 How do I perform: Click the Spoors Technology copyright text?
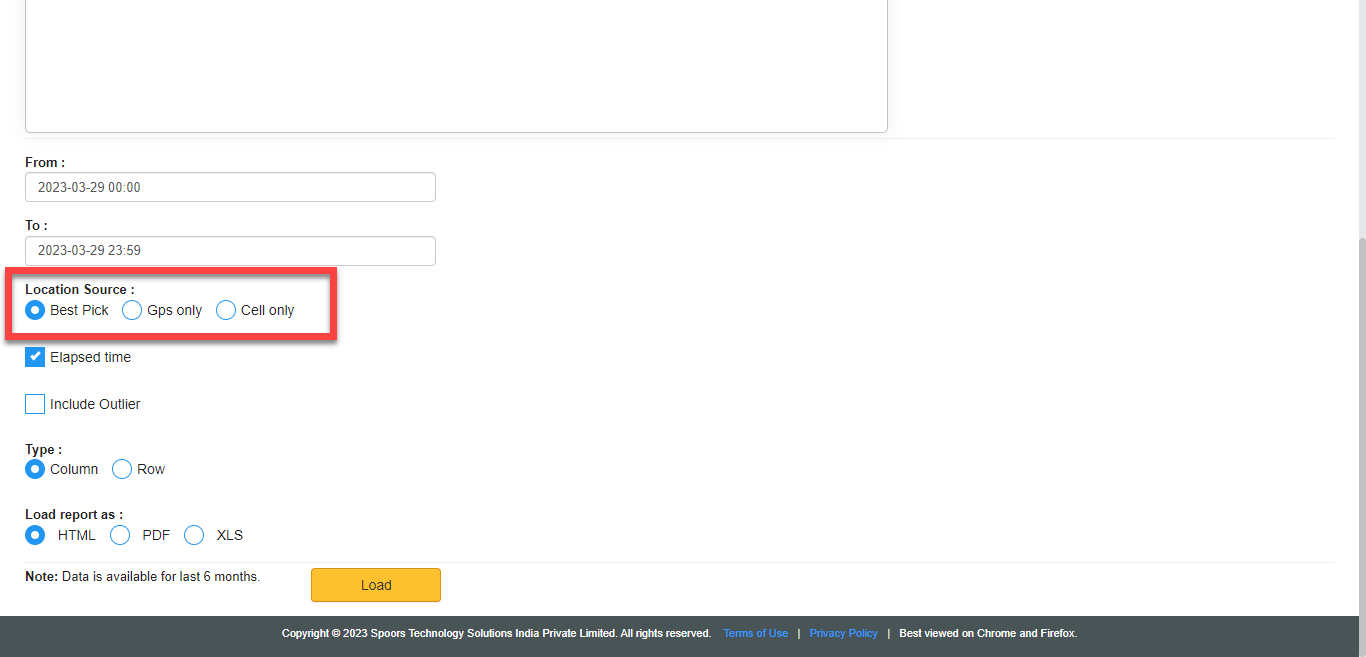click(x=496, y=633)
